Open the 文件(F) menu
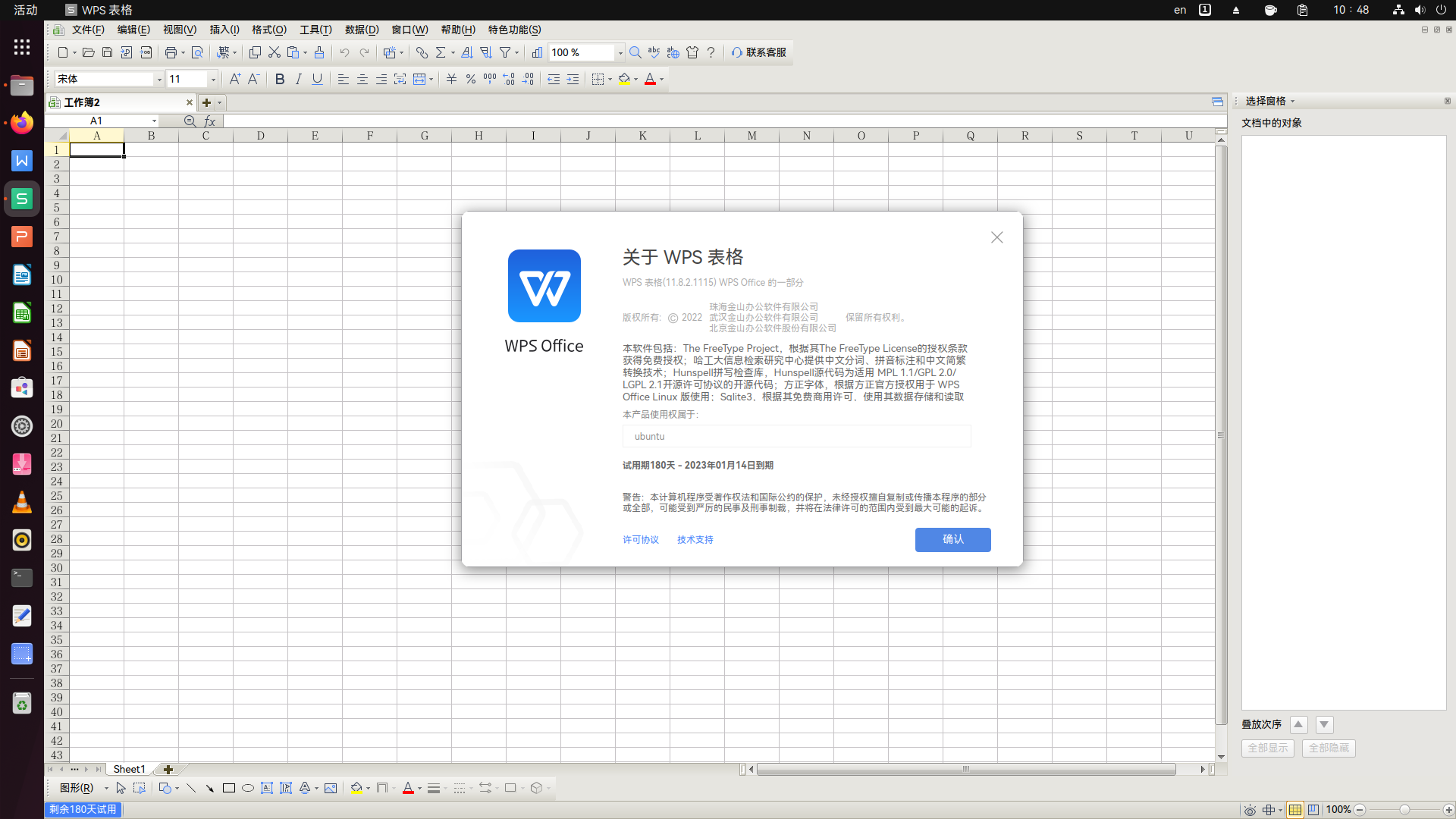 [x=88, y=30]
